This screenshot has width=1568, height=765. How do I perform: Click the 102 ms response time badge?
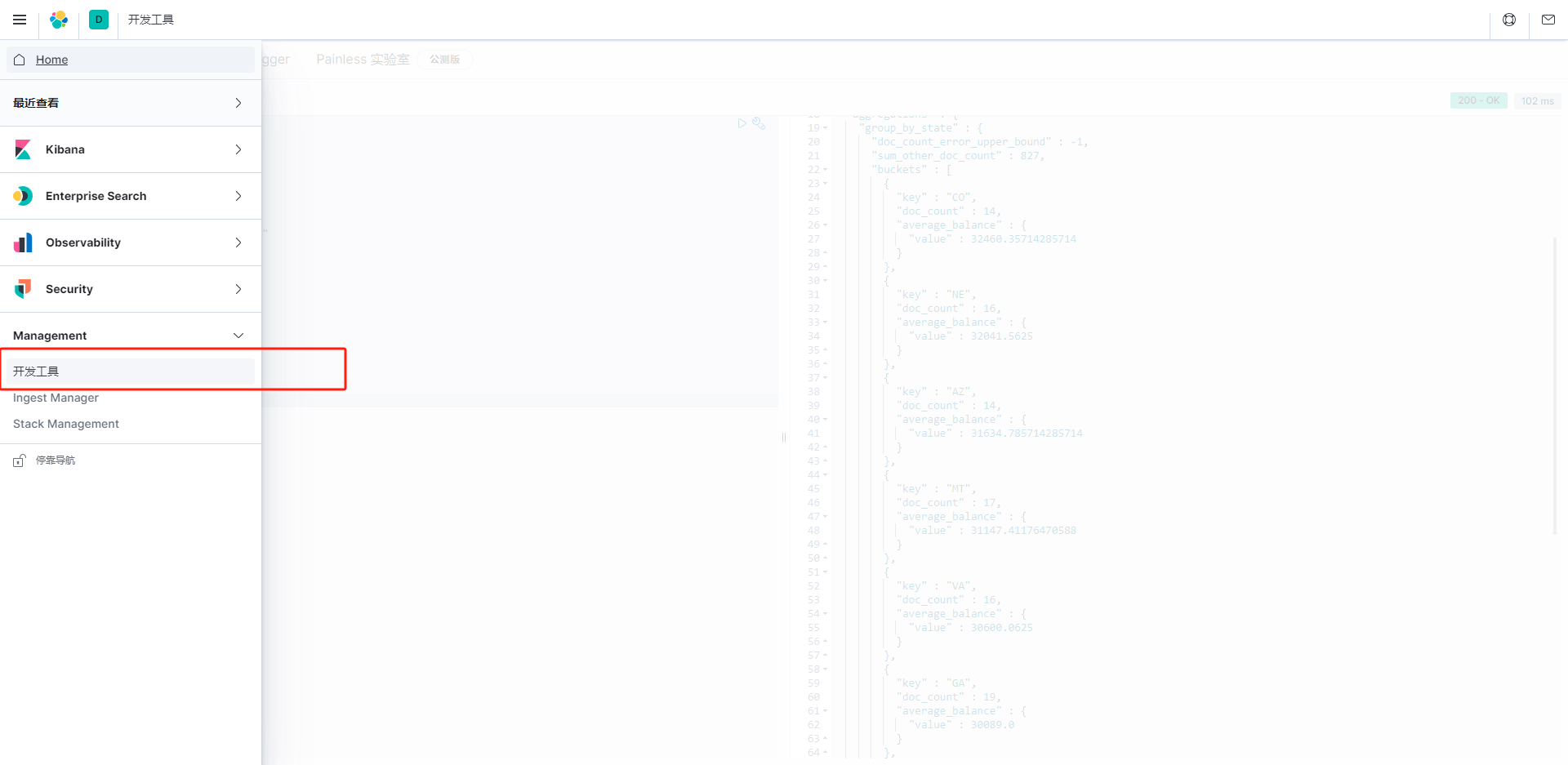tap(1538, 100)
